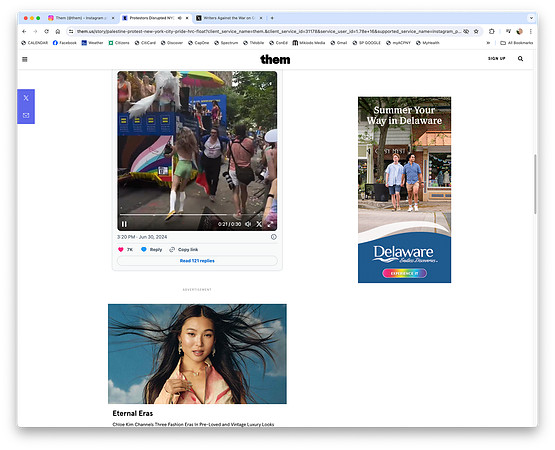The width and height of the screenshot is (555, 450).
Task: Go to them homepage via logo
Action: pos(275,59)
